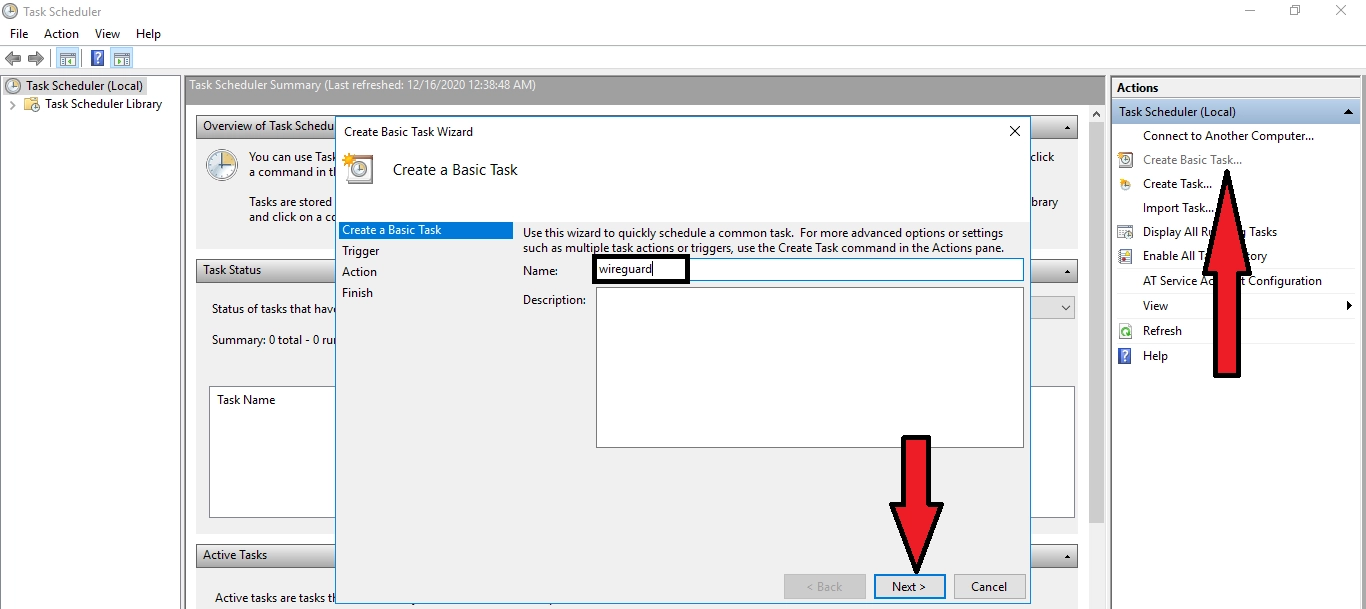The image size is (1366, 609).
Task: Collapse the Task Status section
Action: point(1068,271)
